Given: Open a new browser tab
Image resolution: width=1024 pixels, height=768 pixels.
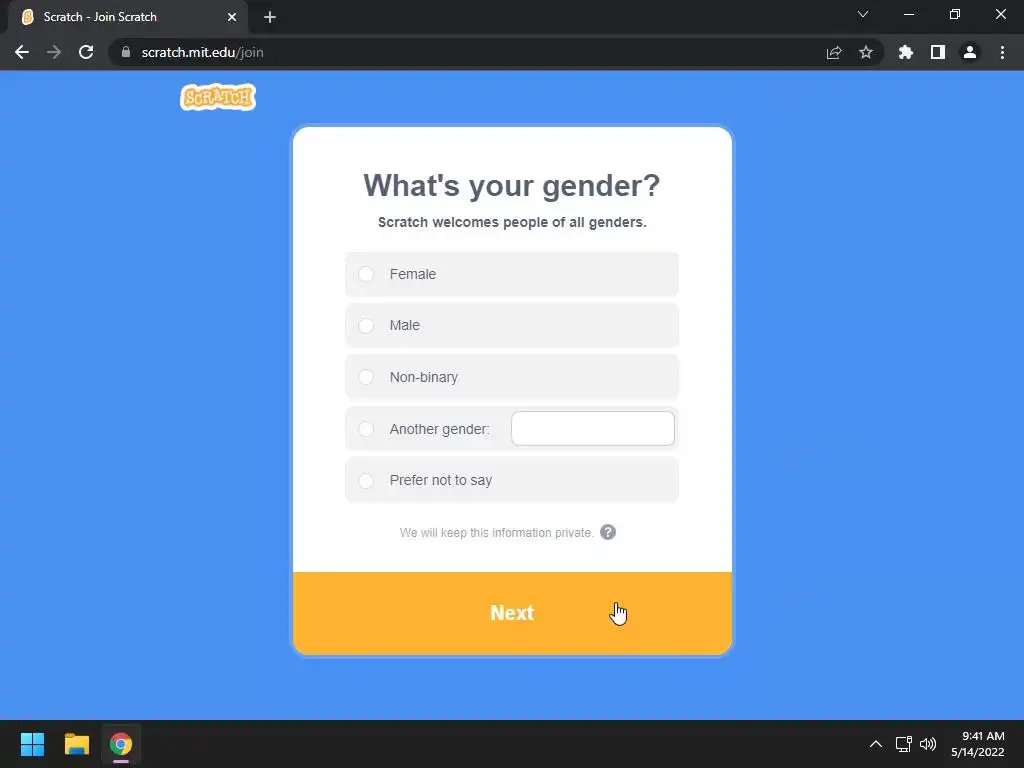Looking at the screenshot, I should click(270, 17).
